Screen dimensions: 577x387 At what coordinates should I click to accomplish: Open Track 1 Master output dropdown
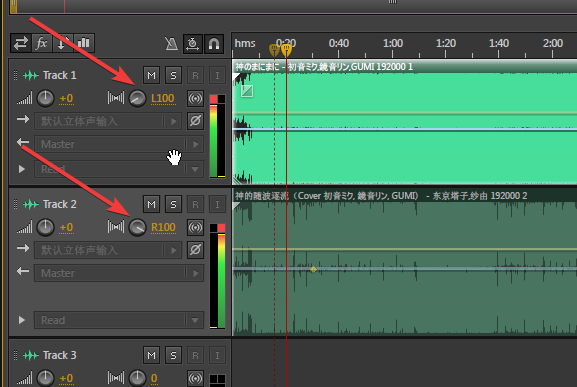pyautogui.click(x=119, y=144)
